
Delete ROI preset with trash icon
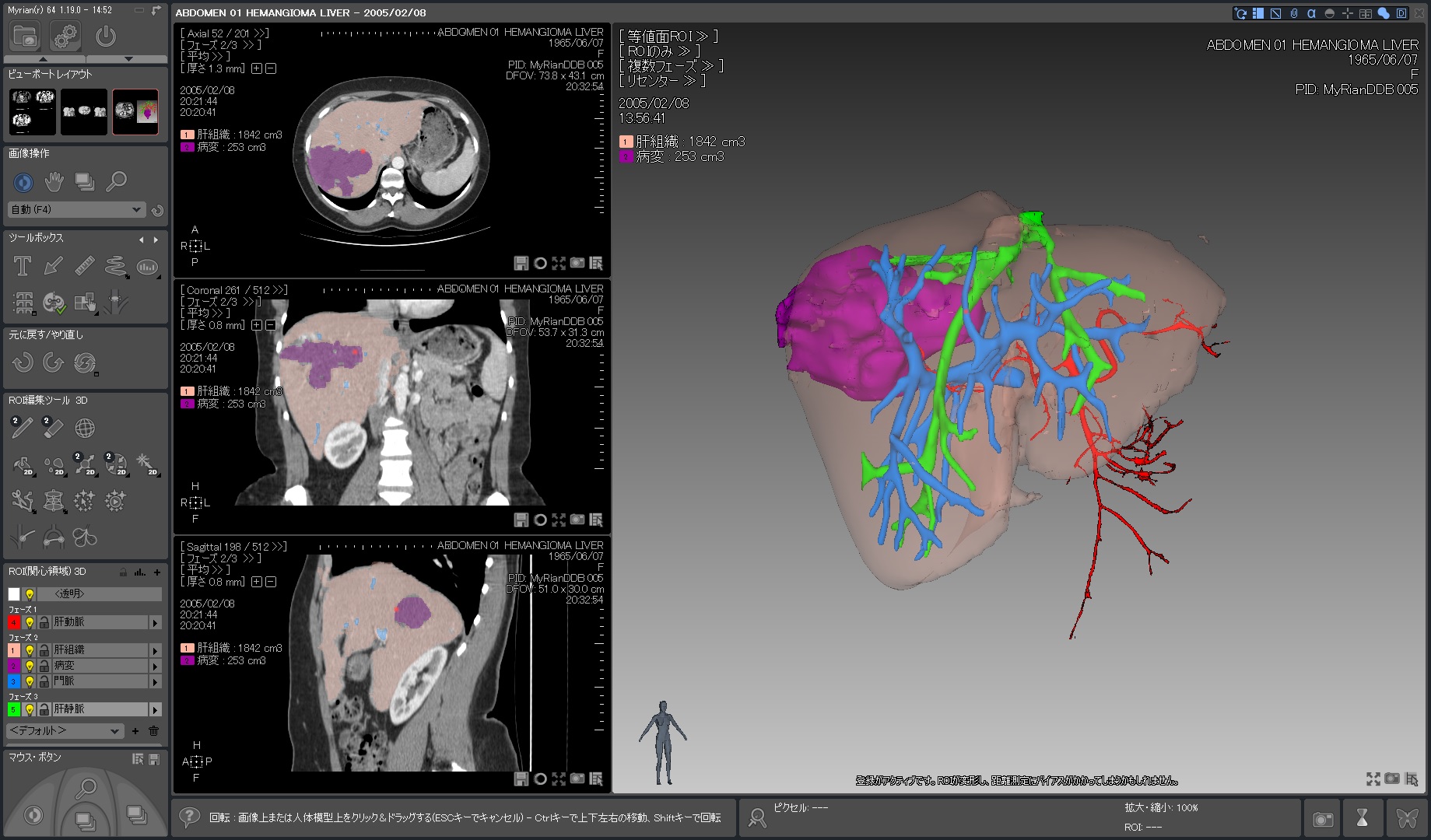(154, 731)
